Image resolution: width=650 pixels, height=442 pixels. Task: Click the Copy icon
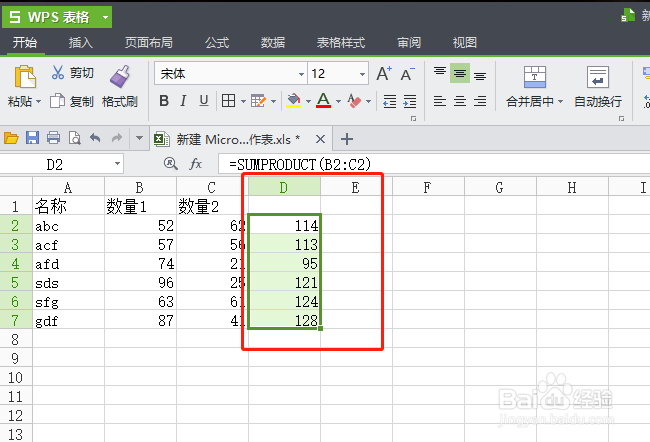point(58,101)
